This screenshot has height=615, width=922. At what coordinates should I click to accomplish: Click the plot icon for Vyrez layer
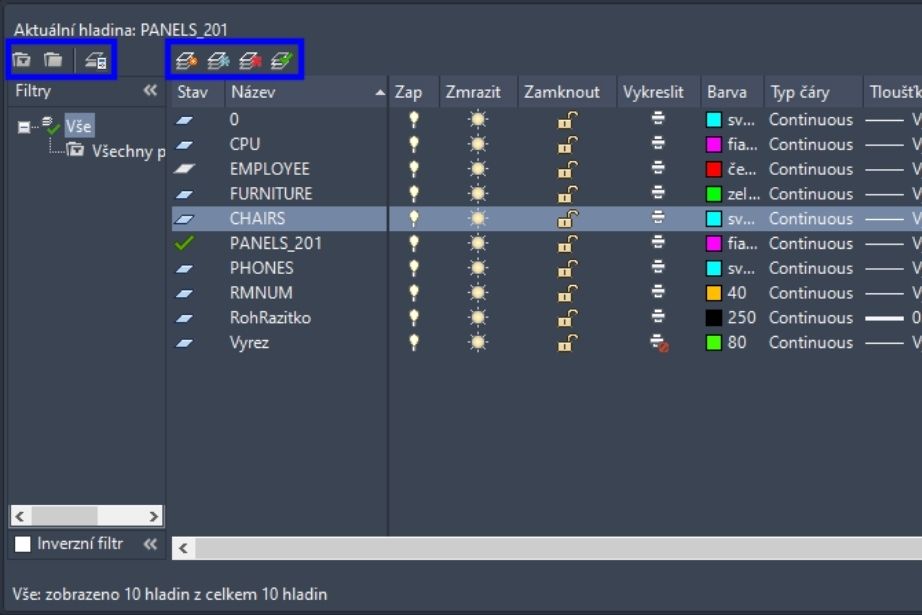658,343
